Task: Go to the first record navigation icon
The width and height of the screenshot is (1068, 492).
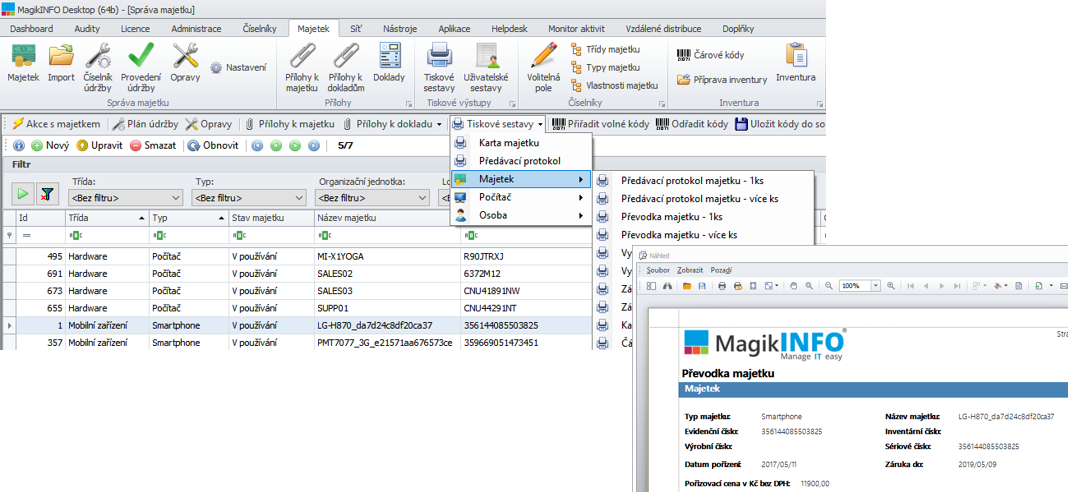Action: coord(257,145)
